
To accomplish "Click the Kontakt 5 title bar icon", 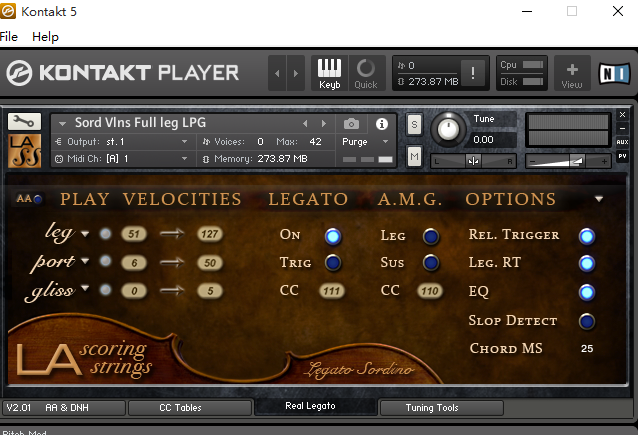I will coord(8,11).
